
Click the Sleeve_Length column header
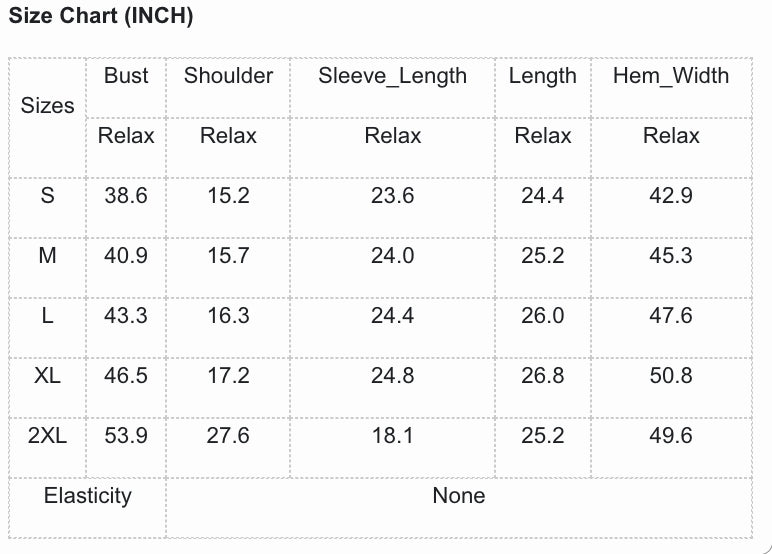(392, 76)
